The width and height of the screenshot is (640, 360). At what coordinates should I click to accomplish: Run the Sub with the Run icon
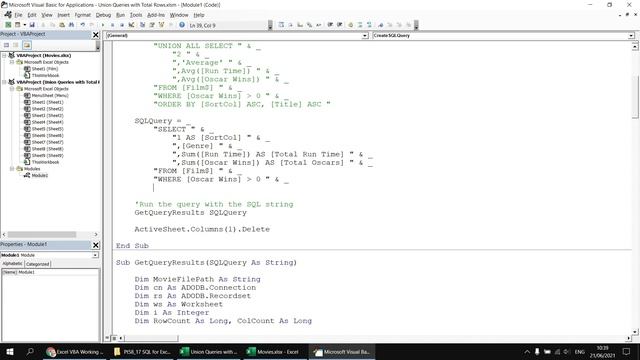coord(103,25)
